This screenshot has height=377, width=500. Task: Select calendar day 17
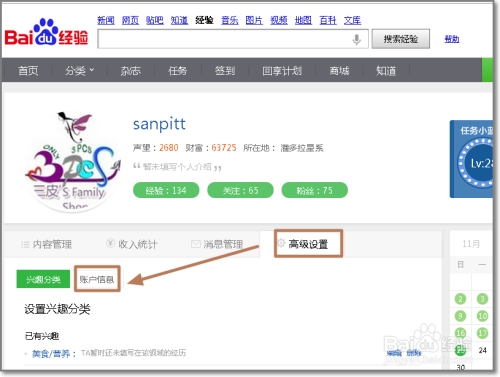coord(482,333)
